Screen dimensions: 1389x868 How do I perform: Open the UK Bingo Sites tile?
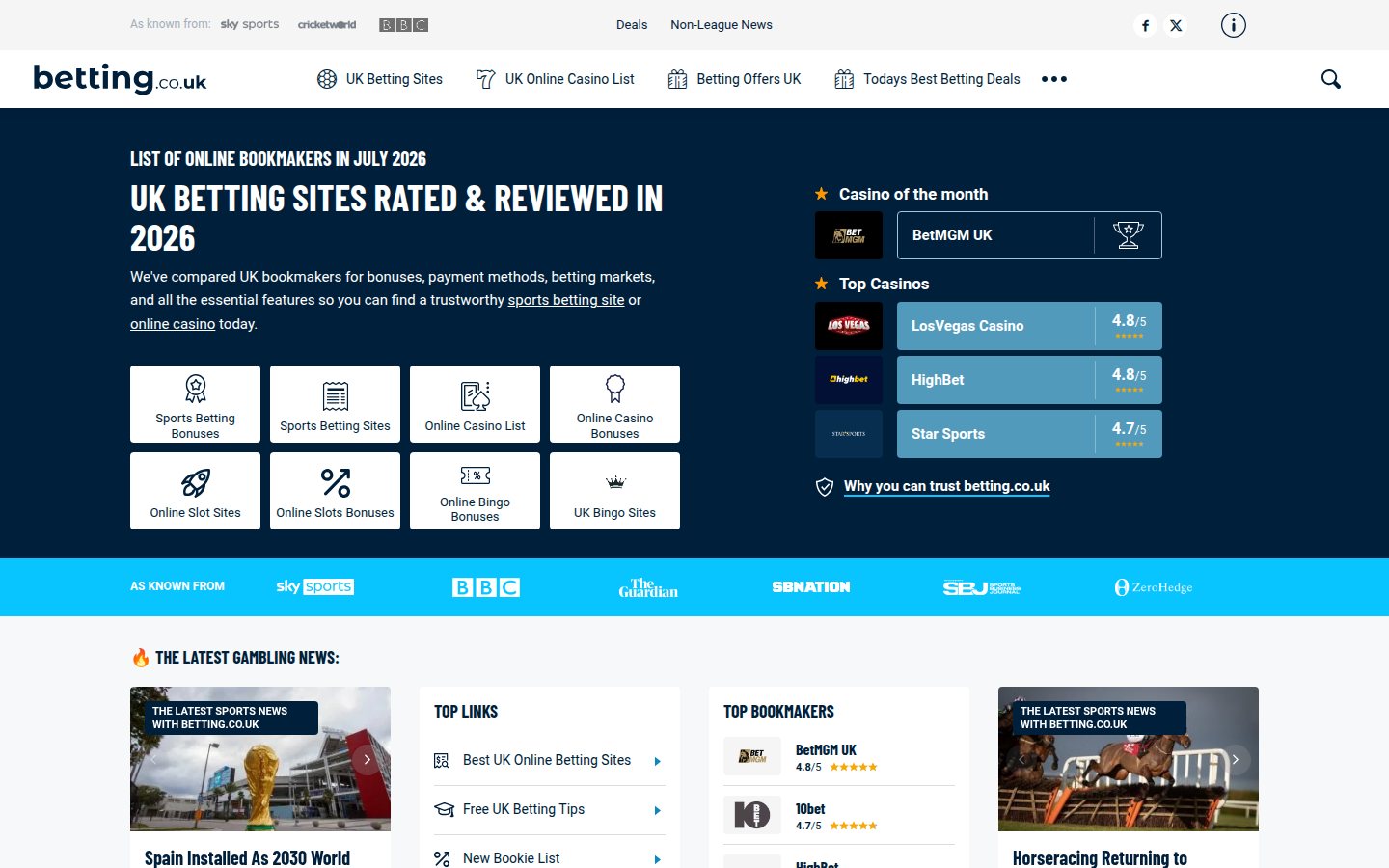614,491
